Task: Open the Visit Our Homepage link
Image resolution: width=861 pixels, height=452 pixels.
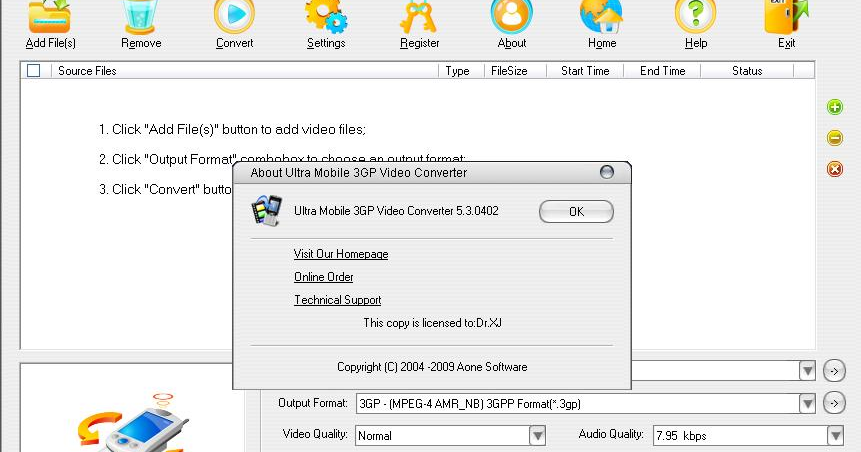Action: (341, 254)
